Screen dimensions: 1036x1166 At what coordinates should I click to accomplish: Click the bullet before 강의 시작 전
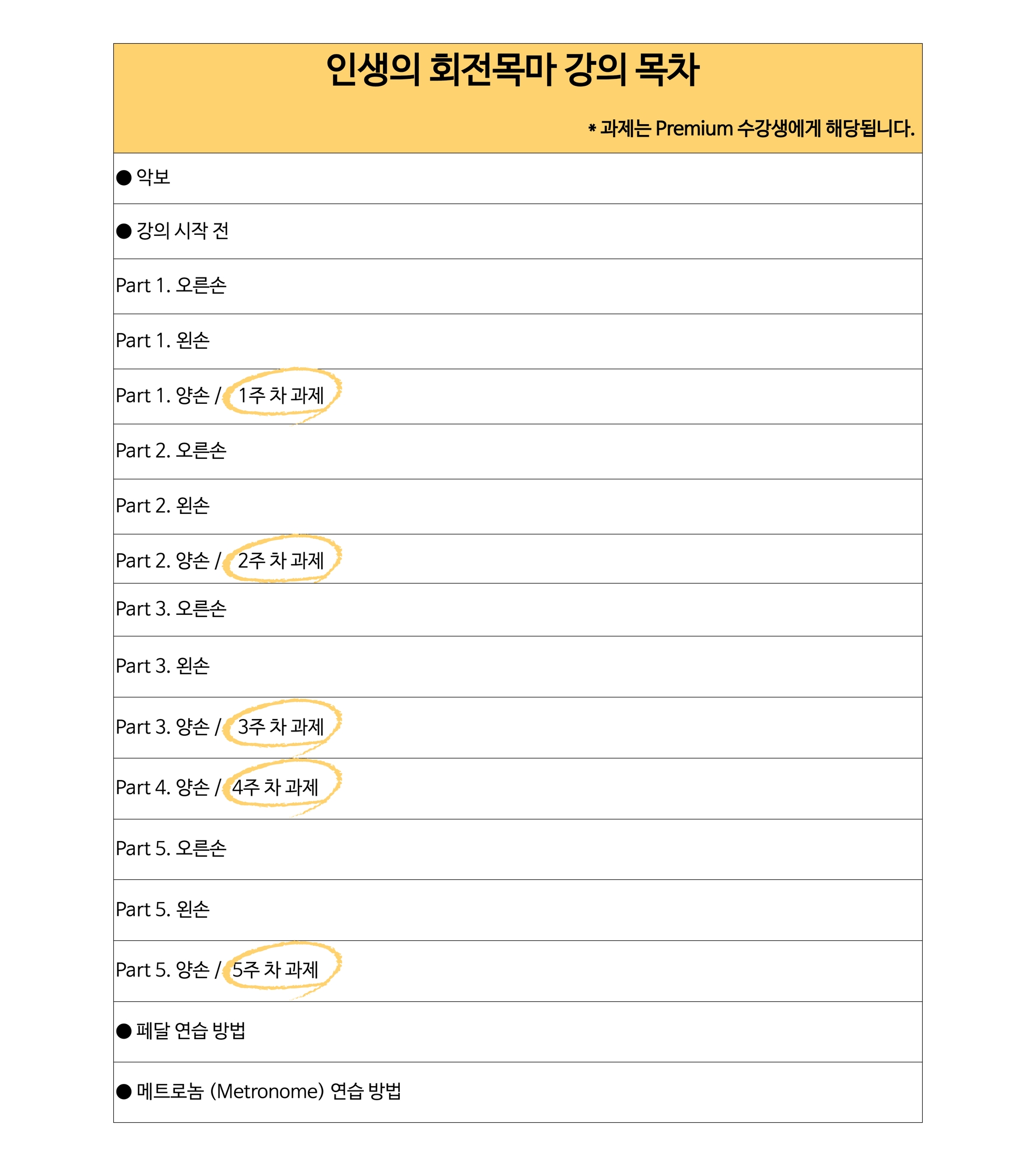[x=124, y=231]
